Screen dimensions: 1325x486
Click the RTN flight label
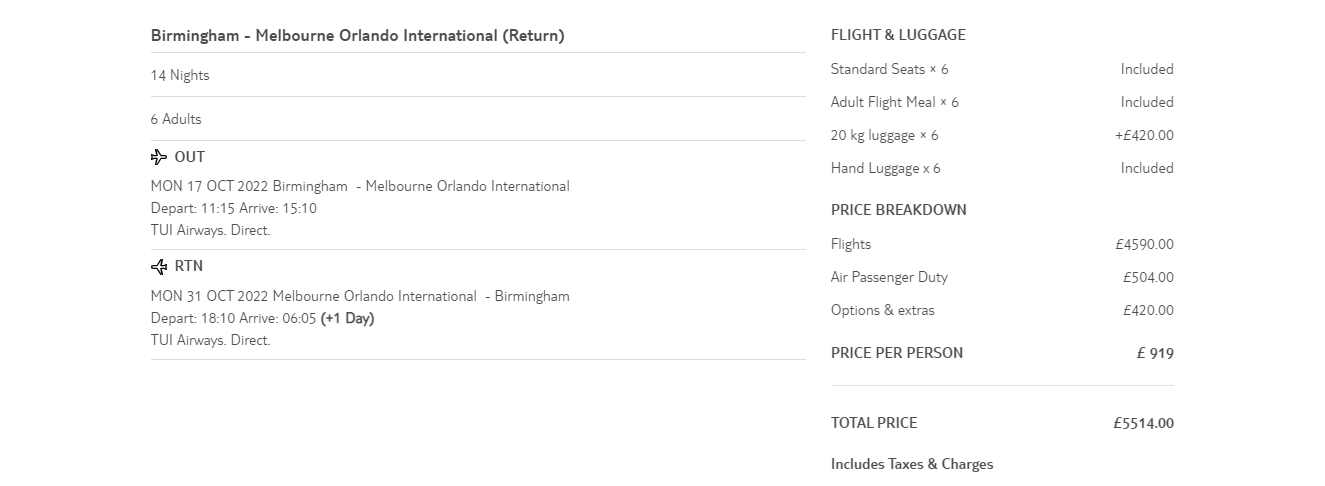tap(188, 266)
